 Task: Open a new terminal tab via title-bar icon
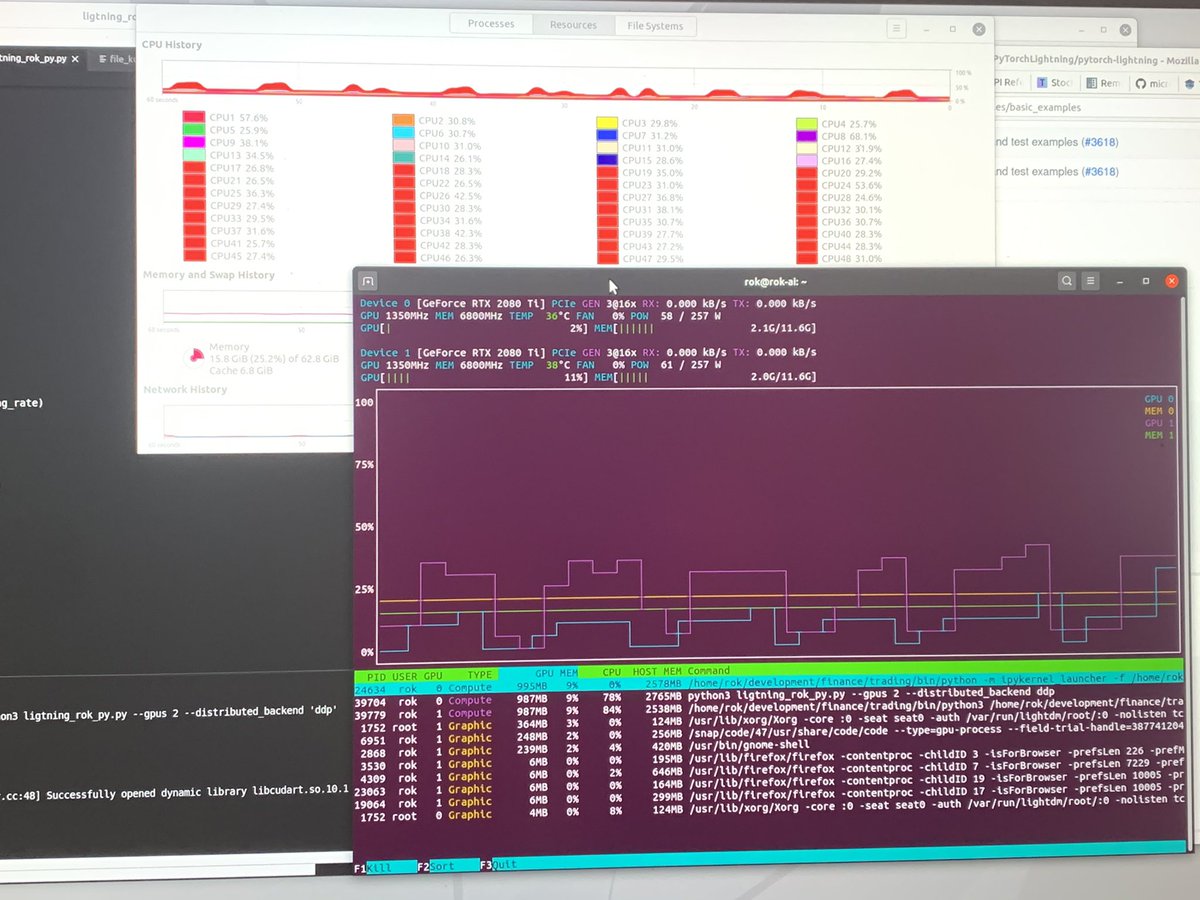point(368,281)
